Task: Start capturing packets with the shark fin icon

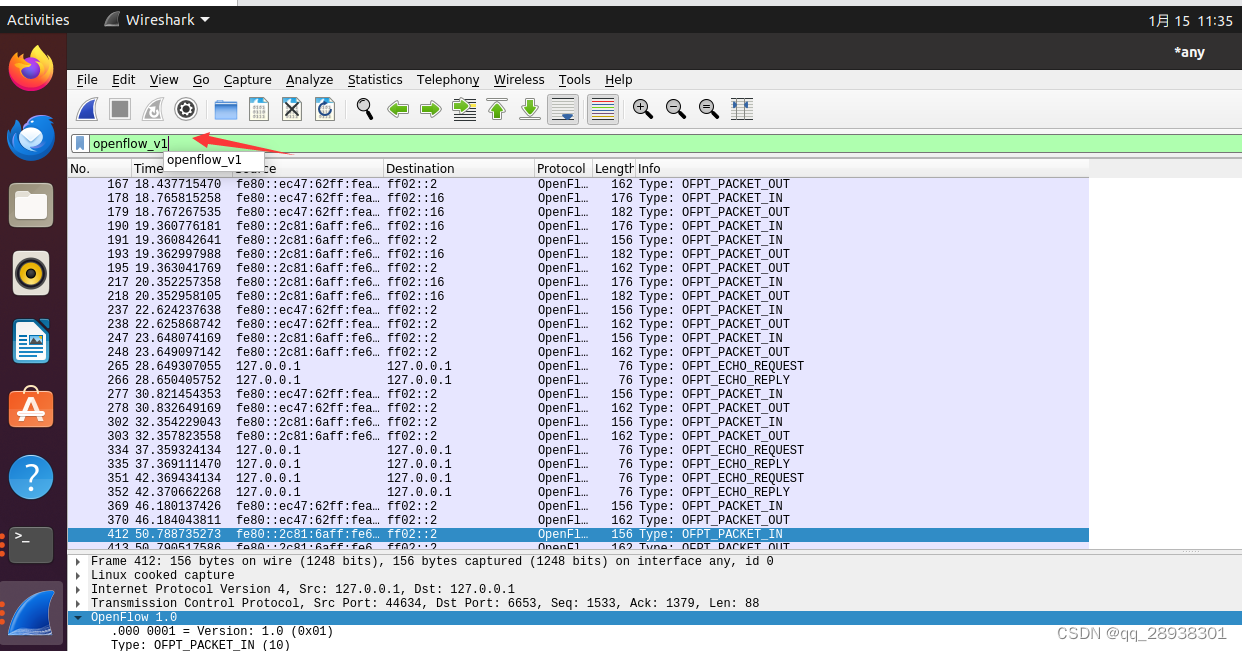Action: click(x=88, y=109)
